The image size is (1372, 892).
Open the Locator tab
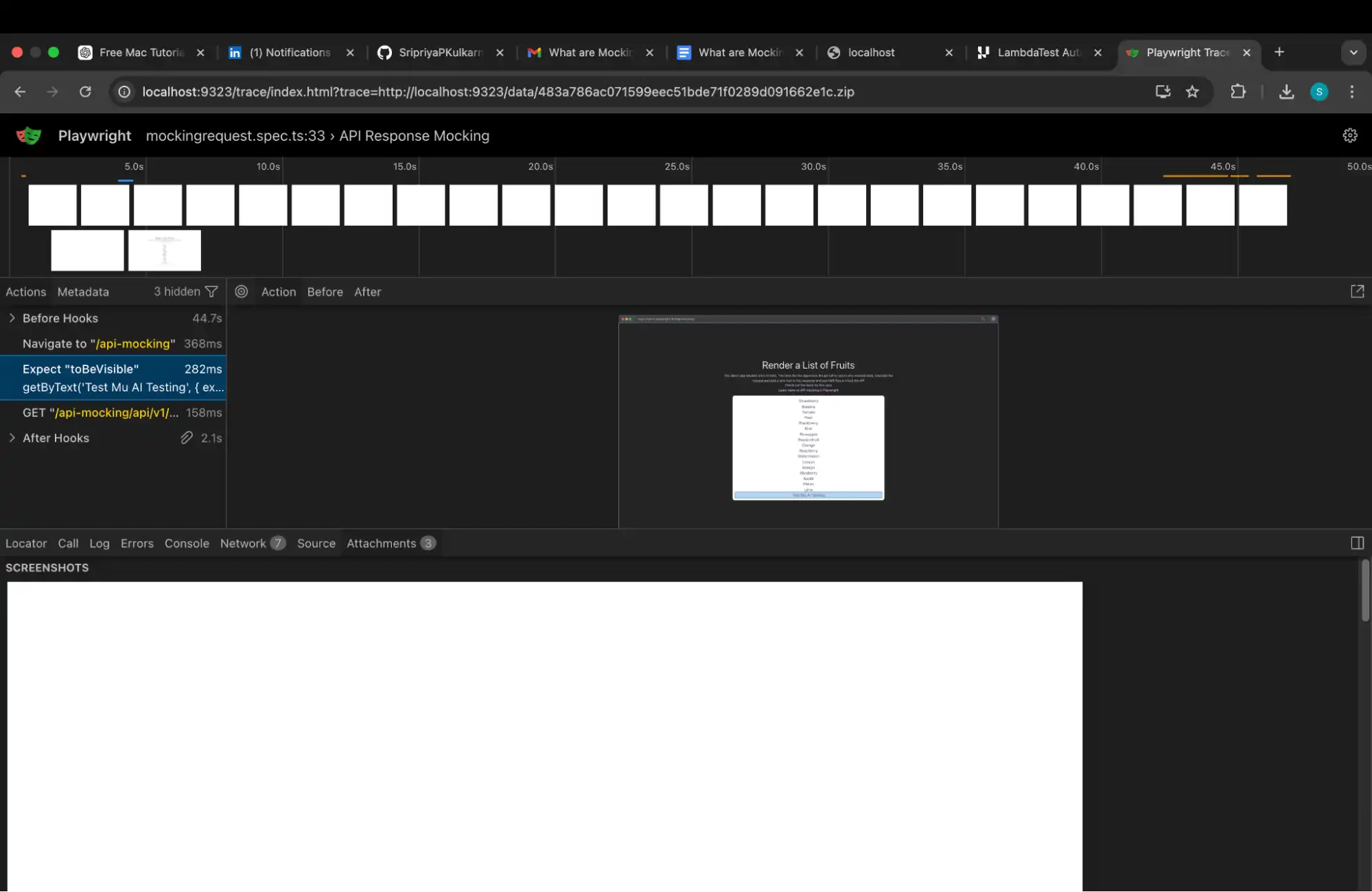coord(26,543)
